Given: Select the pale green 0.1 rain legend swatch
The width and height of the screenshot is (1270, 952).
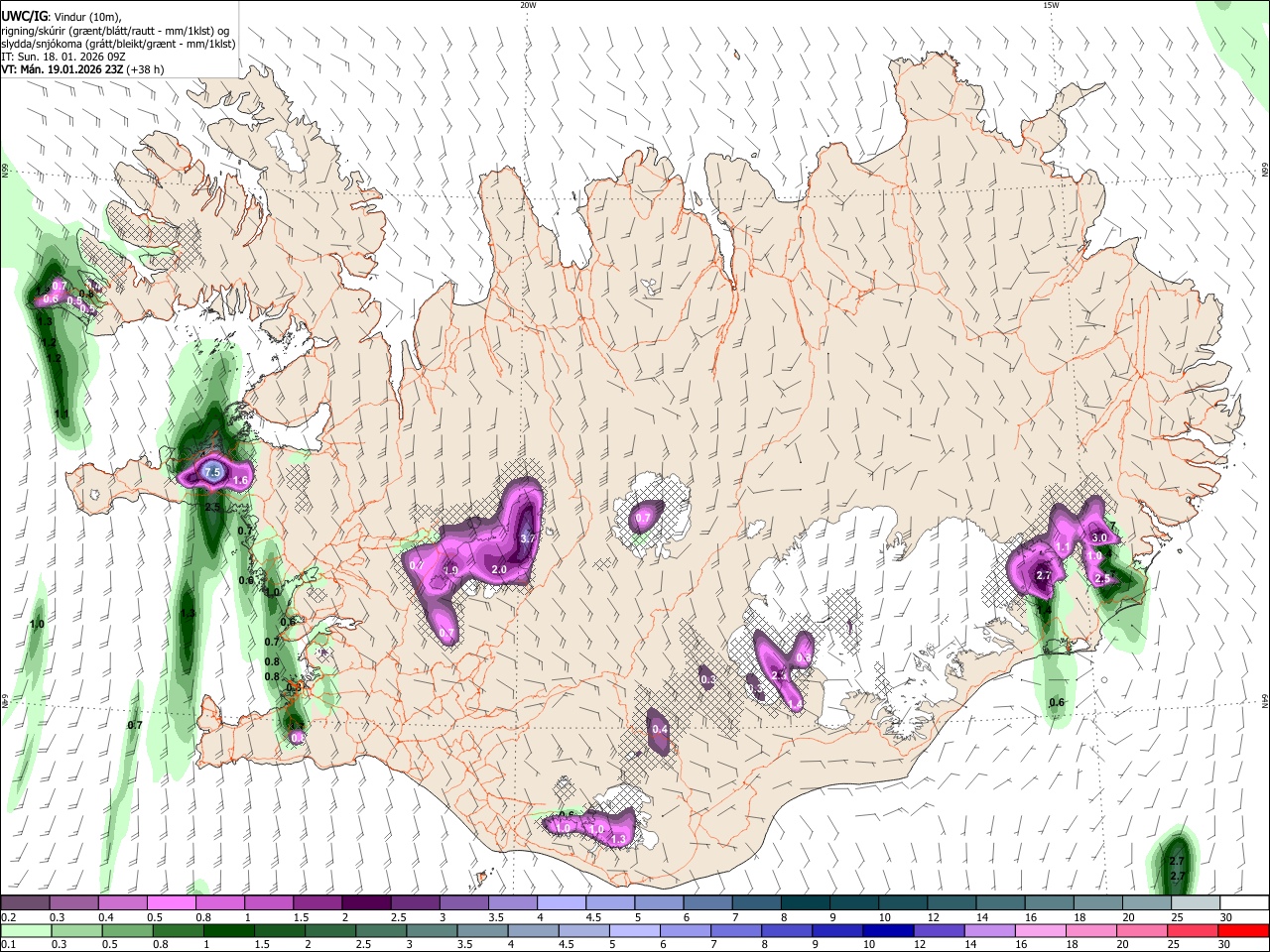Looking at the screenshot, I should [x=26, y=930].
